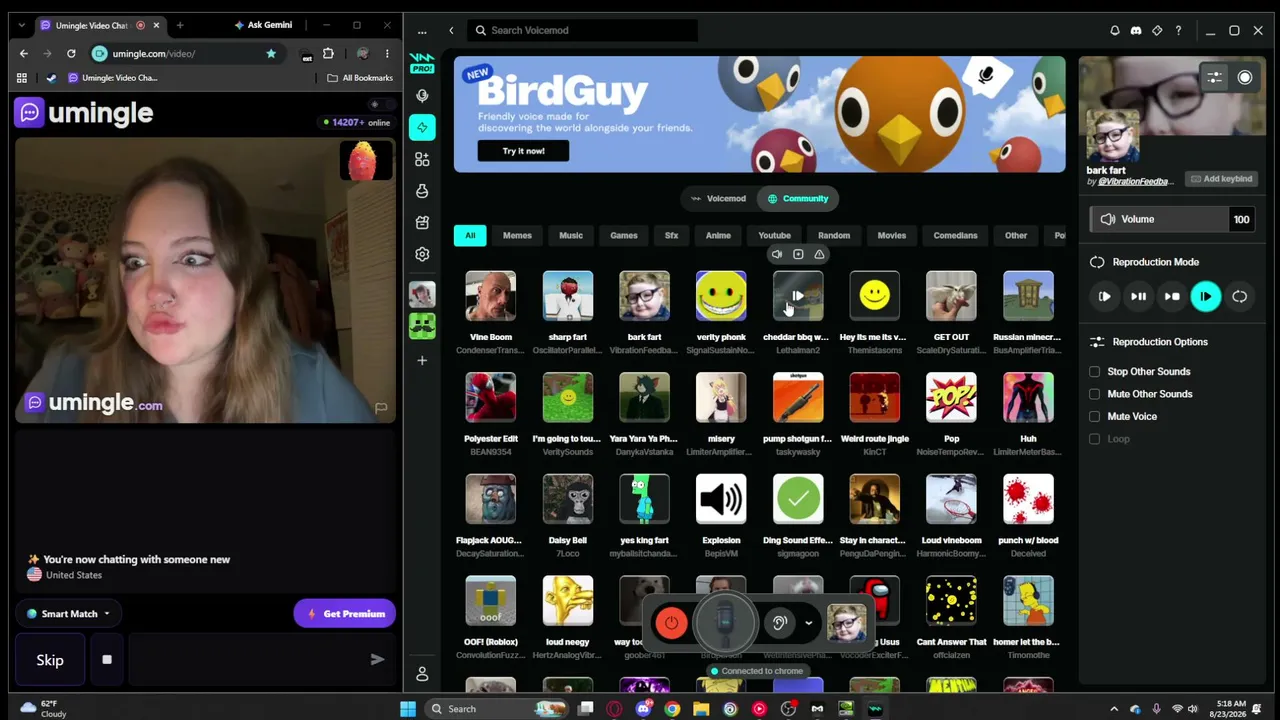The image size is (1280, 720).
Task: Expand the chevron dropdown on the floating widget
Action: coord(808,623)
